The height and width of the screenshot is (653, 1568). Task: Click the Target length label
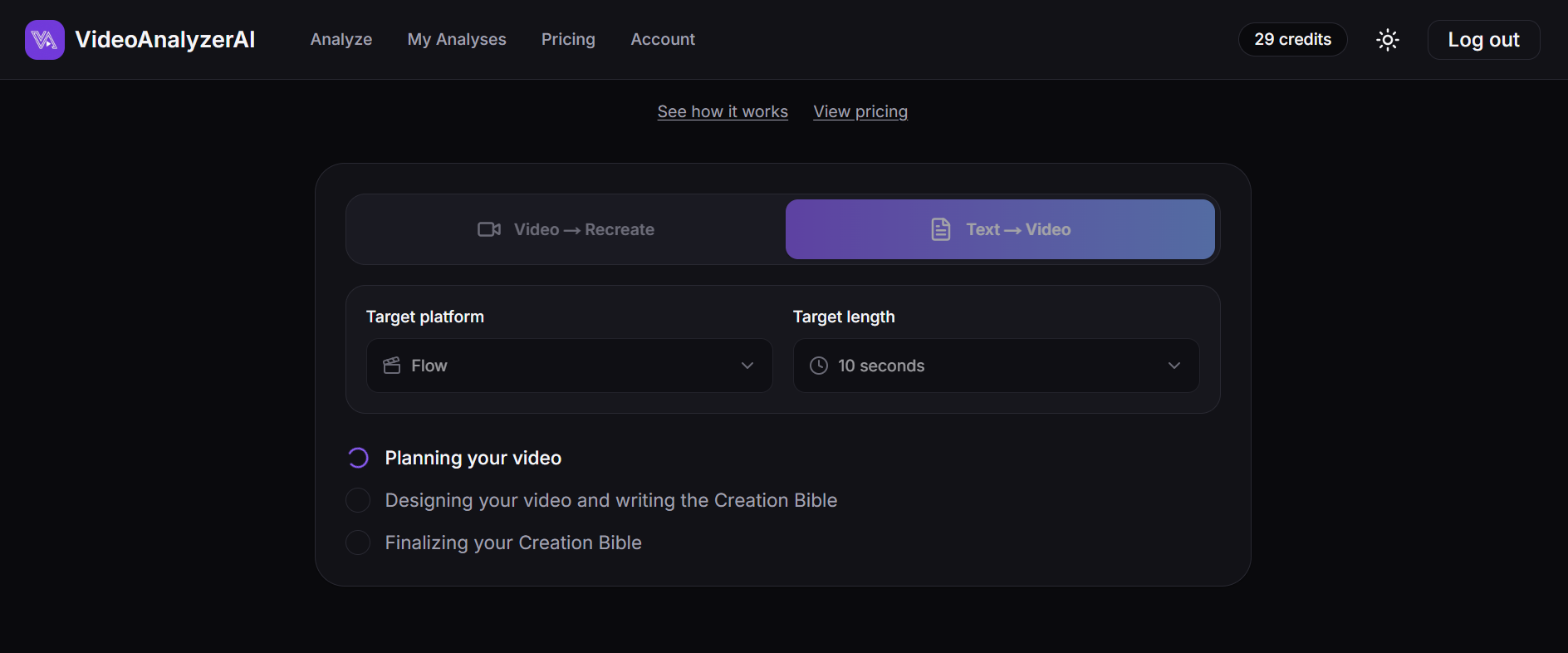point(844,317)
